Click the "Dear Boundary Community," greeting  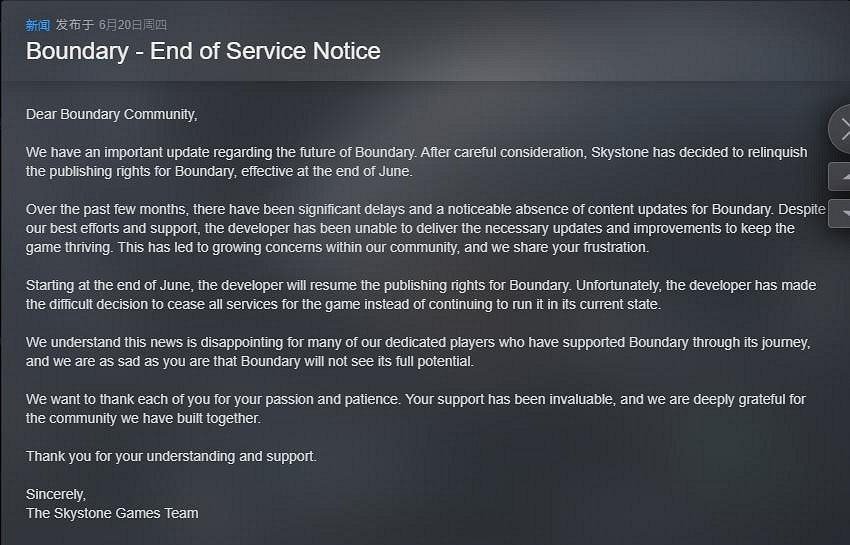(112, 114)
